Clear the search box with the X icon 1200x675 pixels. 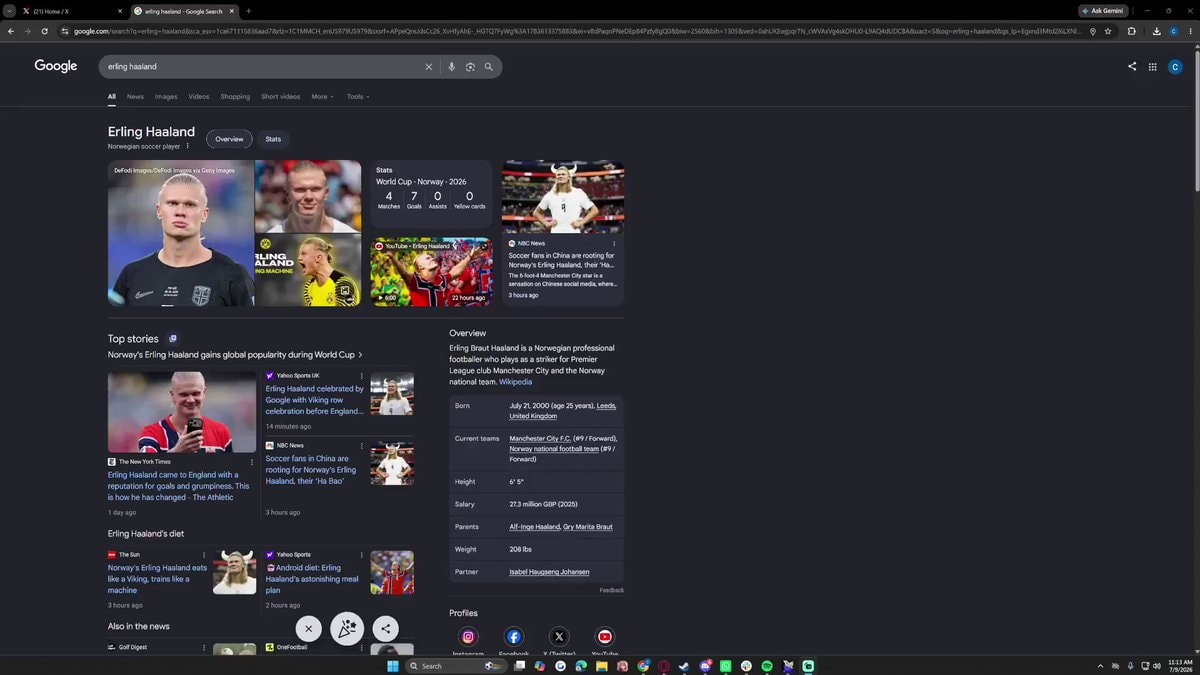coord(429,67)
